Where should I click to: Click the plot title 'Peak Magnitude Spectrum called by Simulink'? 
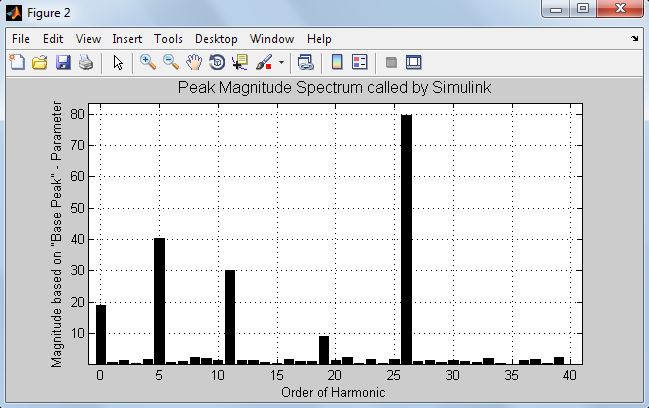tap(334, 88)
